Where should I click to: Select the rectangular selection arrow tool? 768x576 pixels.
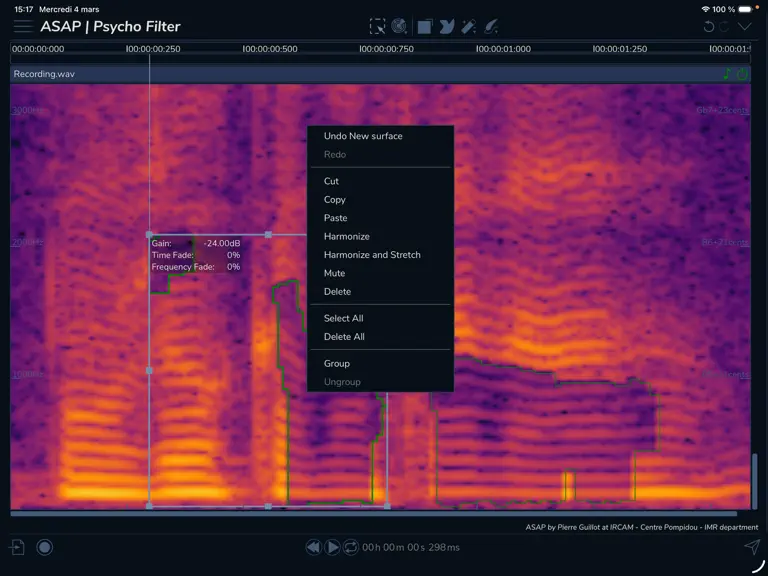click(377, 26)
